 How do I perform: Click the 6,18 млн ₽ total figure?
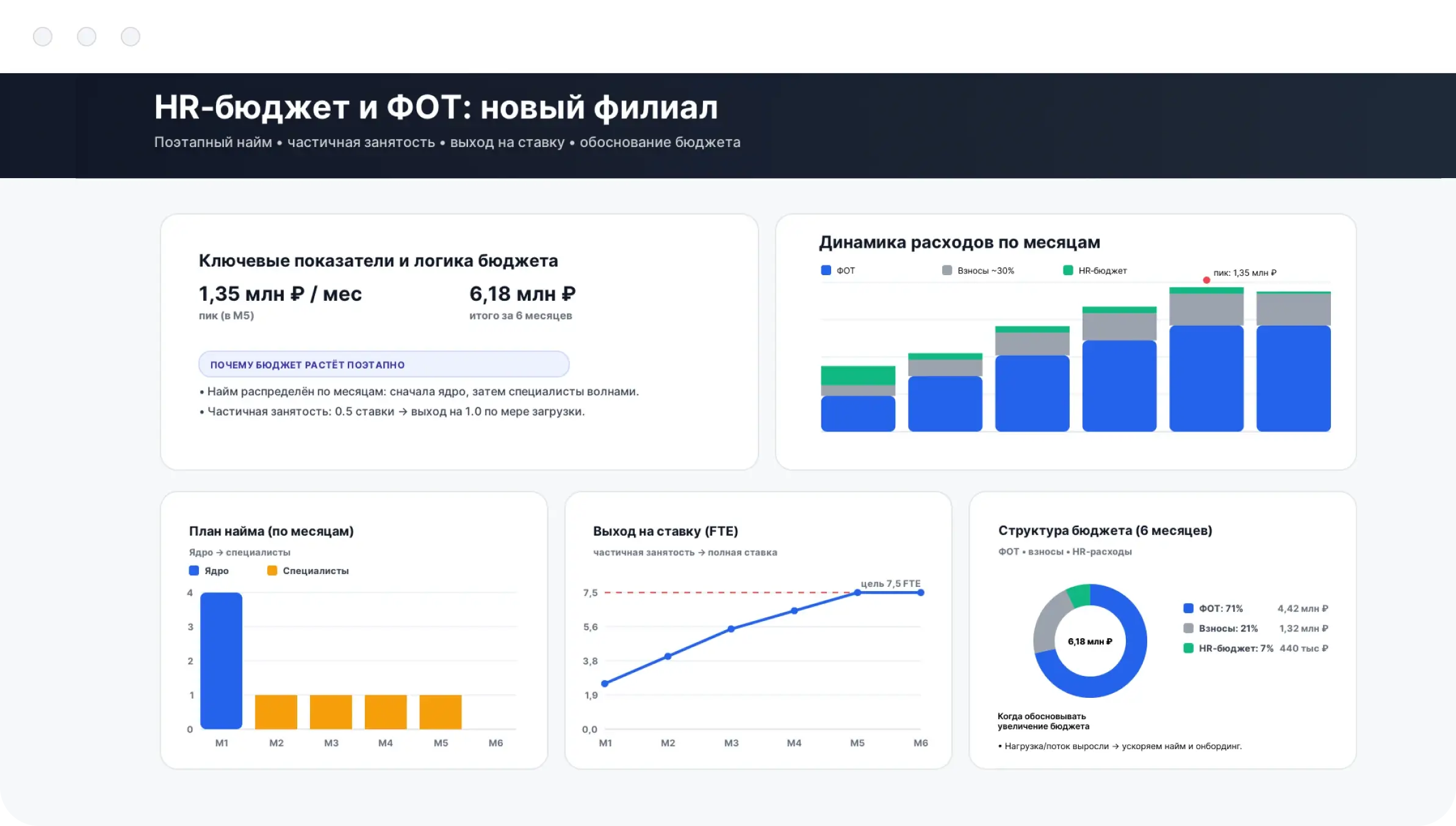tap(522, 294)
